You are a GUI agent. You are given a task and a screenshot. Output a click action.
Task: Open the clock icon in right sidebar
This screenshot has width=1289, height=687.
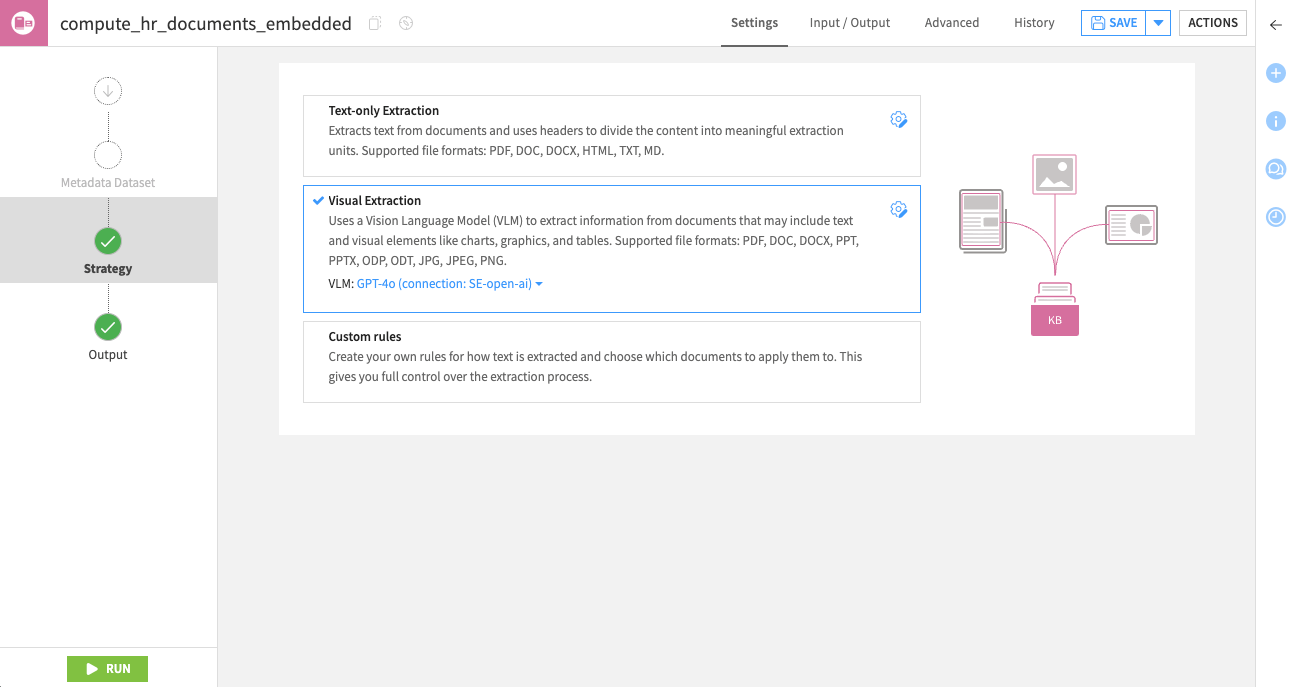pyautogui.click(x=1275, y=217)
